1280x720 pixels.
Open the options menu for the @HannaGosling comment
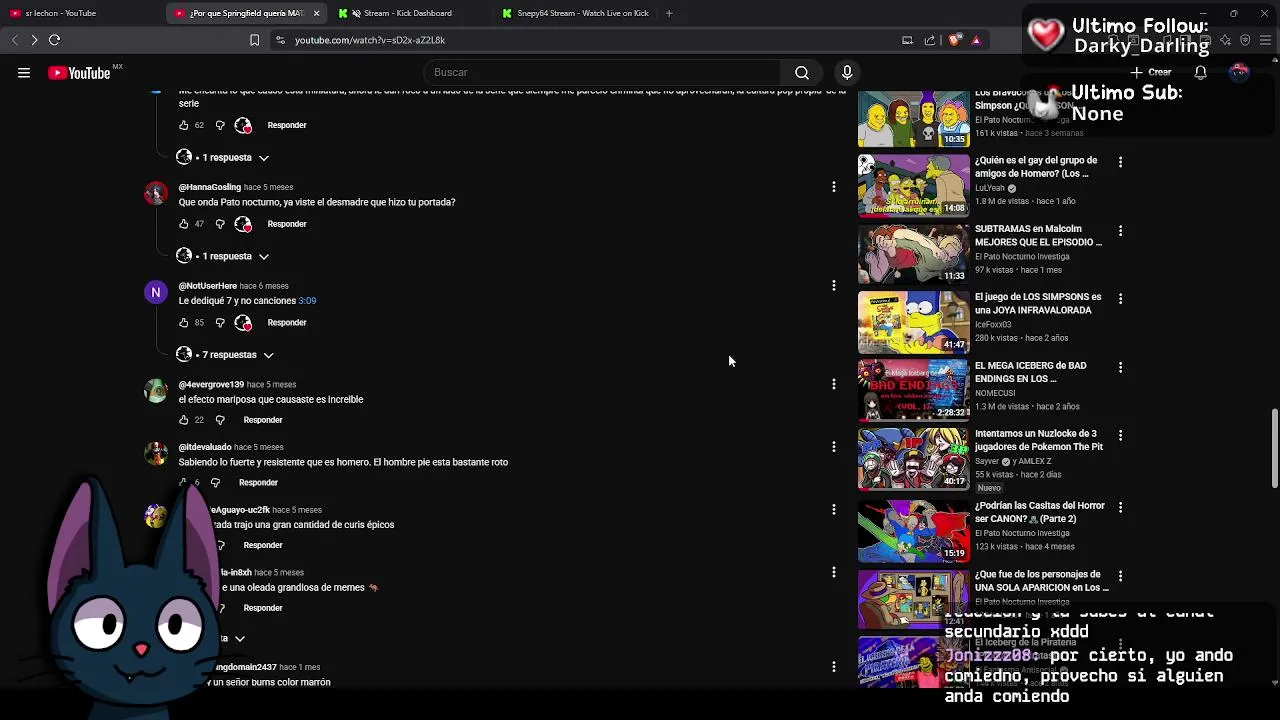click(x=833, y=187)
